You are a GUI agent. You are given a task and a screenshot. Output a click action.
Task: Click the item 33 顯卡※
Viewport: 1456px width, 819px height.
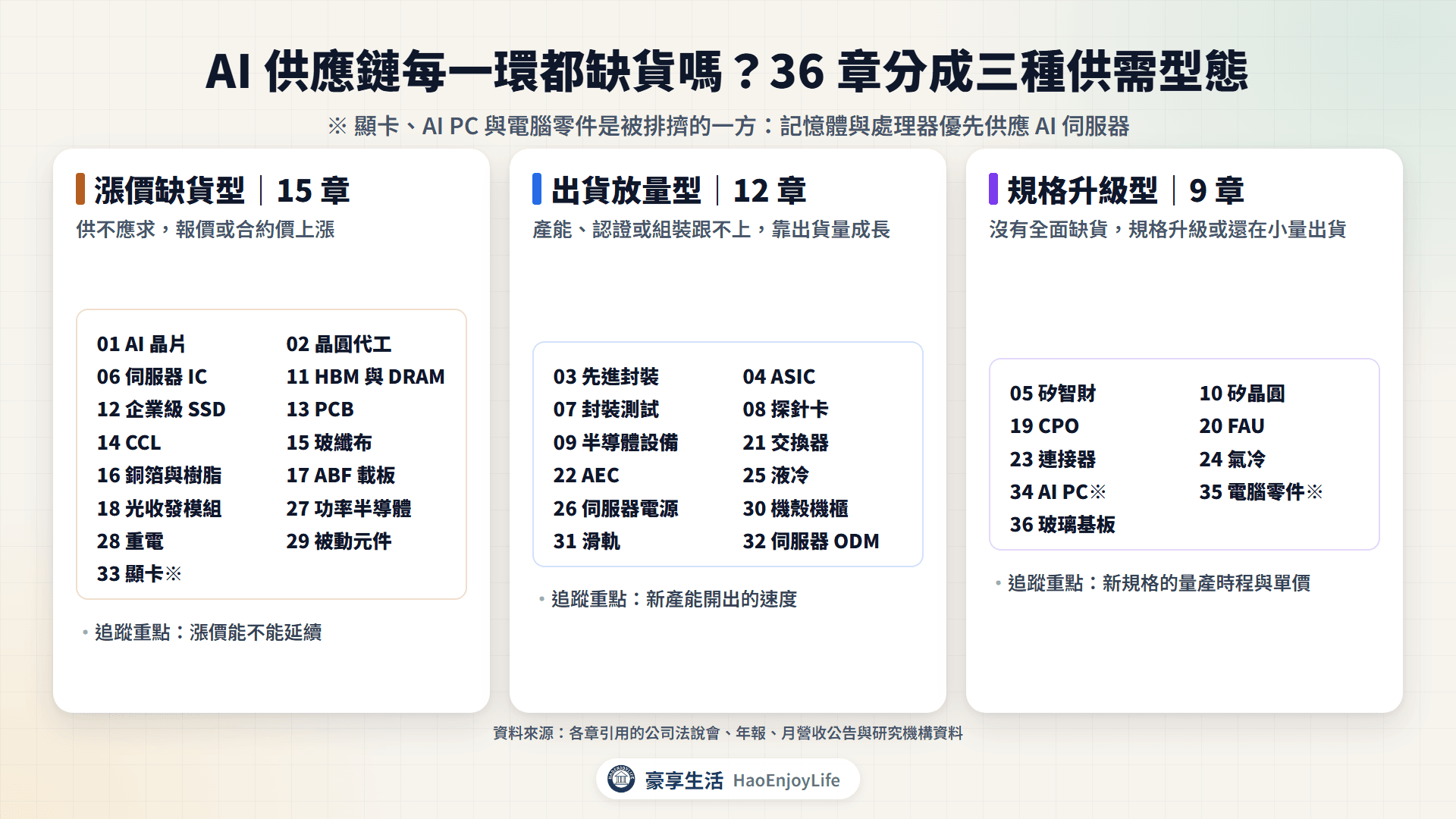pos(139,574)
